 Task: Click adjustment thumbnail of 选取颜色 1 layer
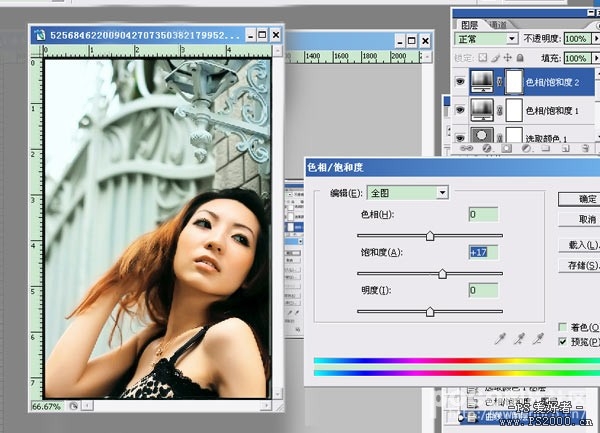(482, 135)
